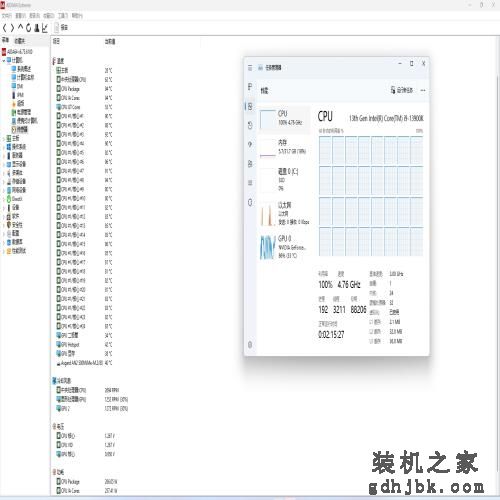Select AIDA64 root item in tree

coord(17,52)
